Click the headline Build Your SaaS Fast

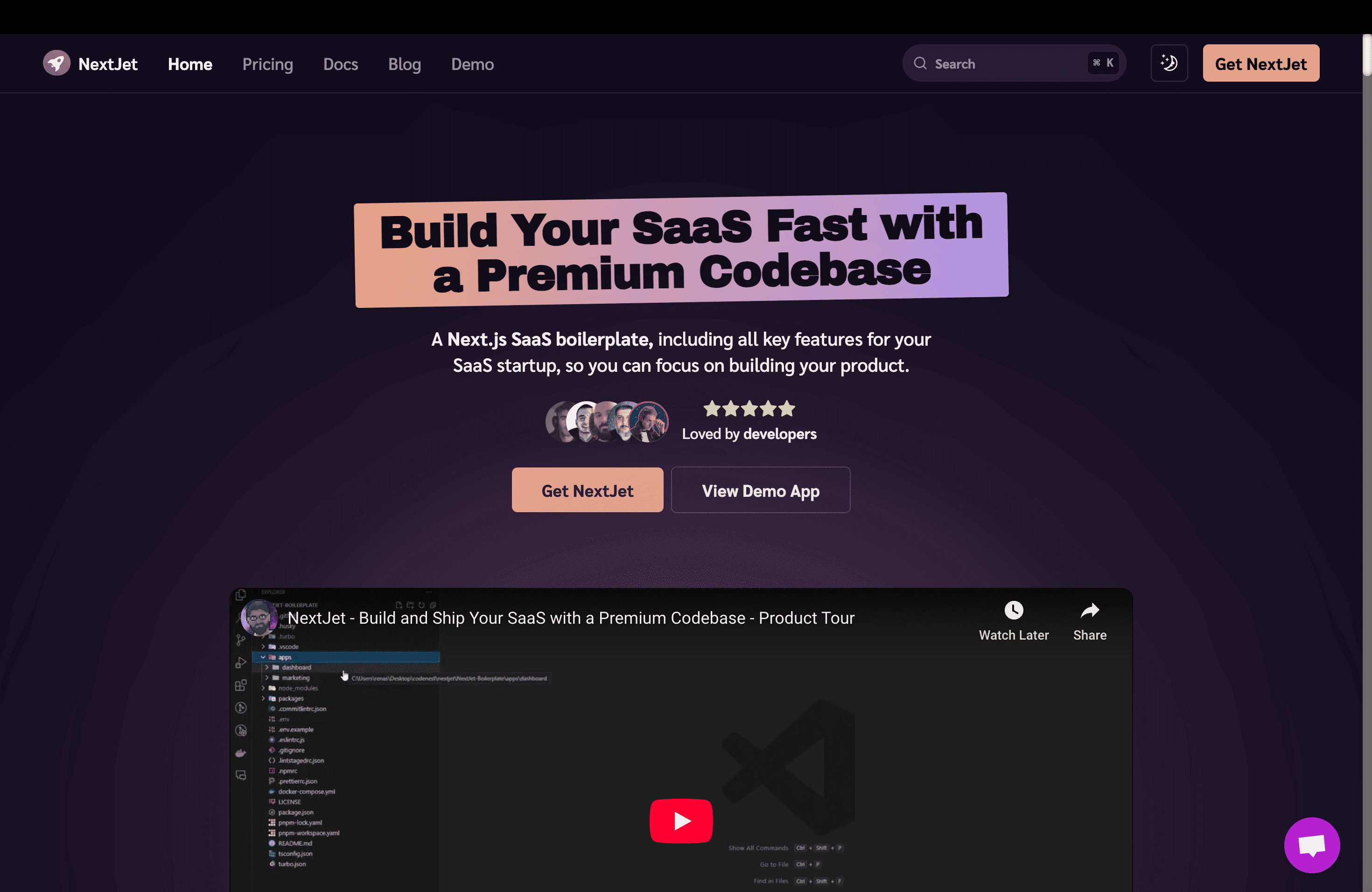[681, 250]
